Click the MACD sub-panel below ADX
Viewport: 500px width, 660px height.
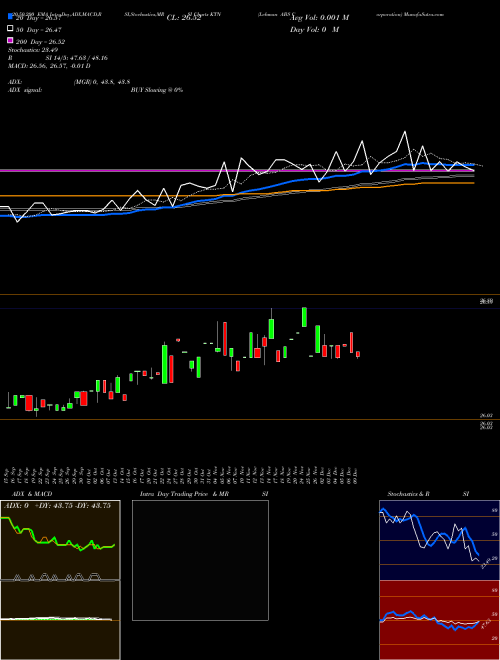click(x=60, y=620)
